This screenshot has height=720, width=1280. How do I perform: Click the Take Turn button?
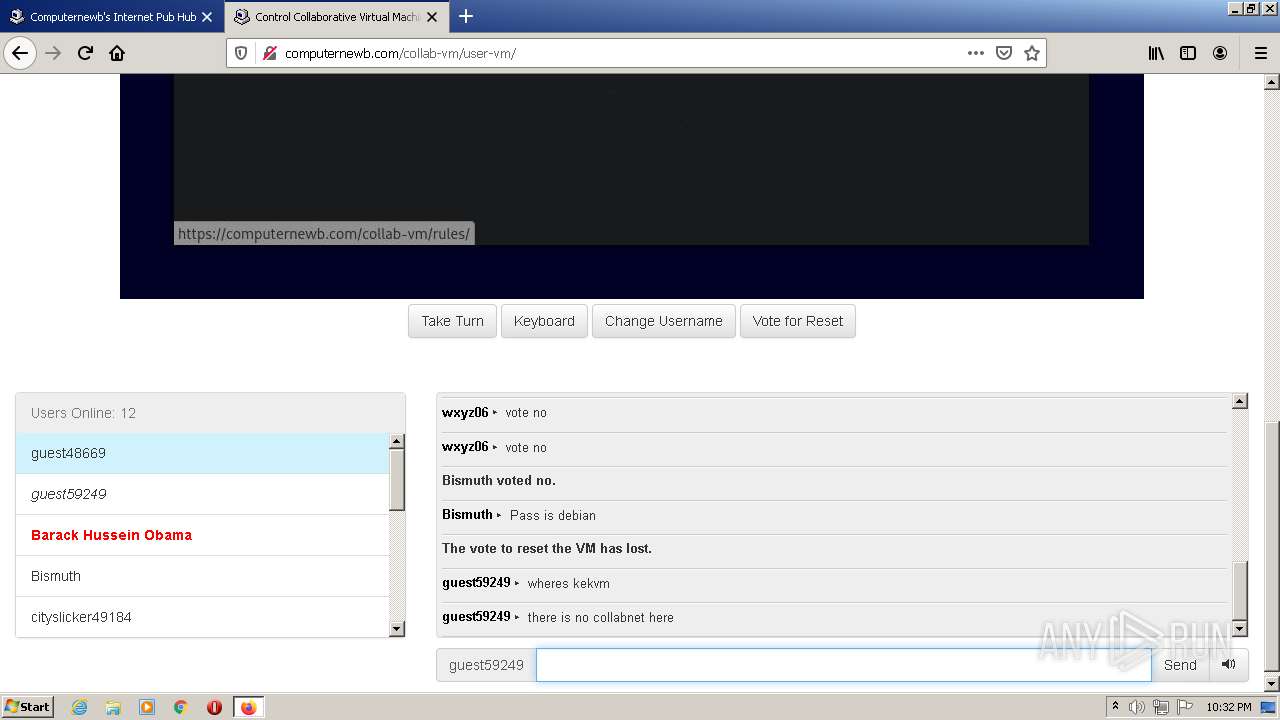point(452,321)
